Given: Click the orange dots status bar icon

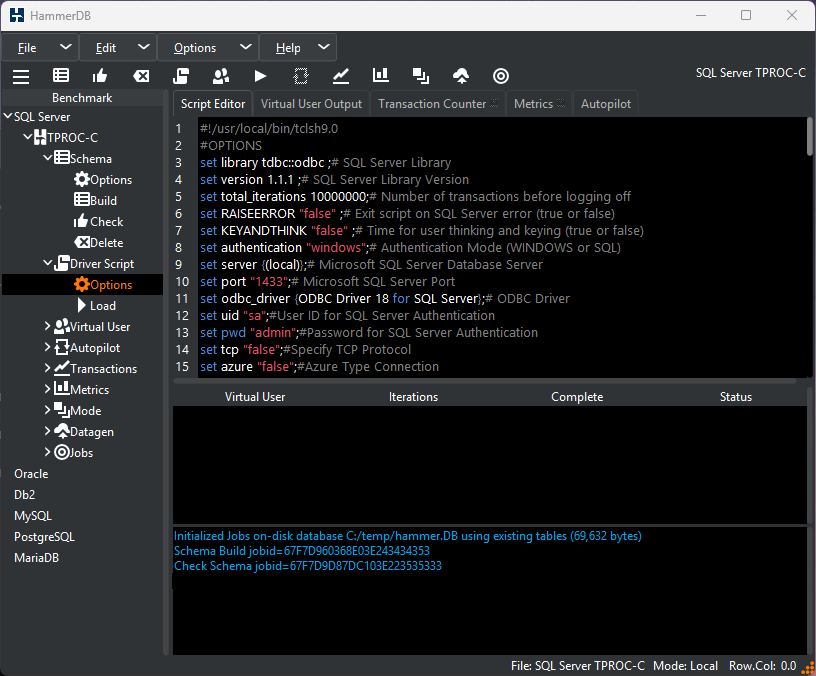Looking at the screenshot, I should 807,667.
